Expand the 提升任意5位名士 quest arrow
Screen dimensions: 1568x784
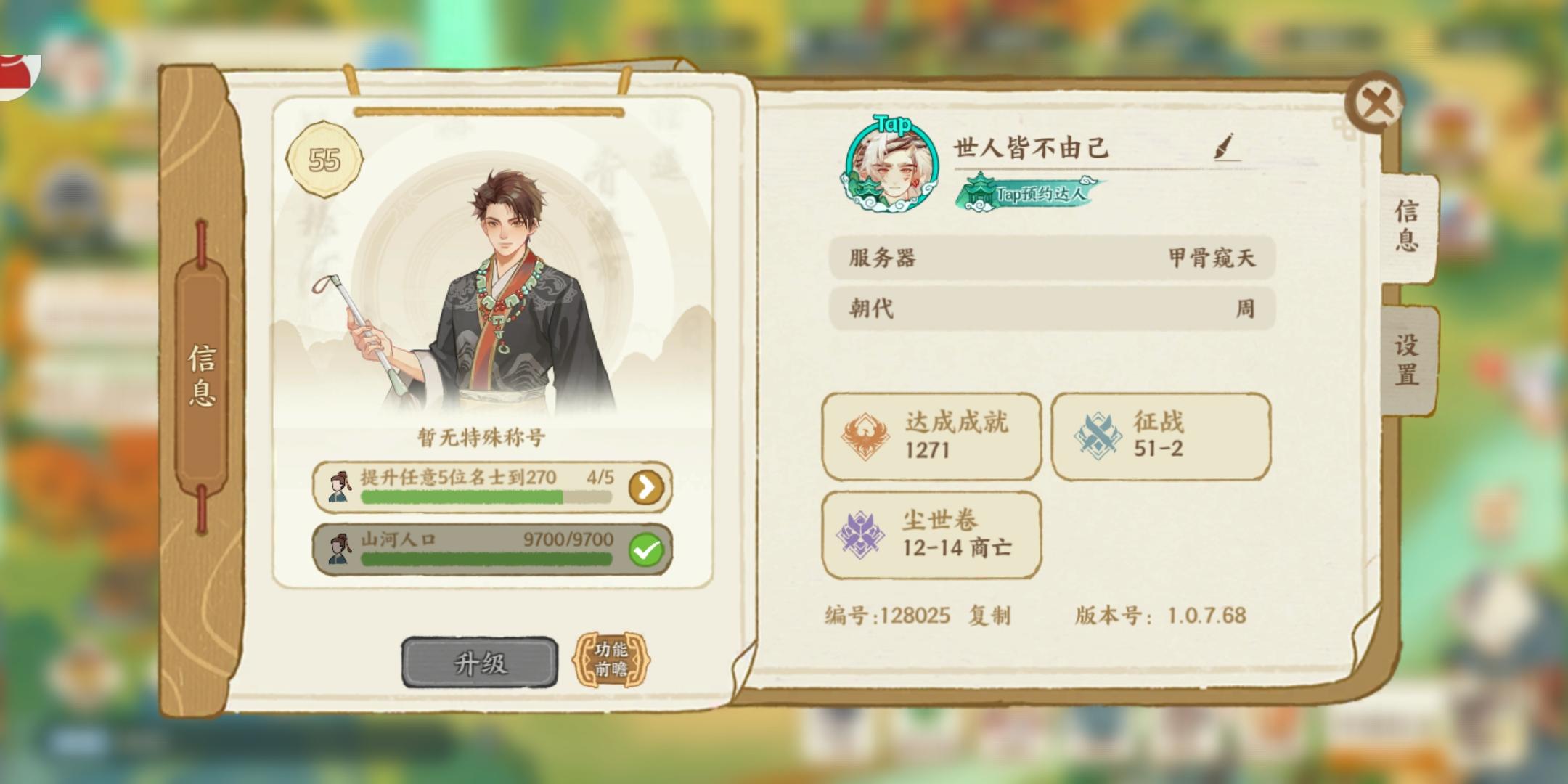(646, 488)
